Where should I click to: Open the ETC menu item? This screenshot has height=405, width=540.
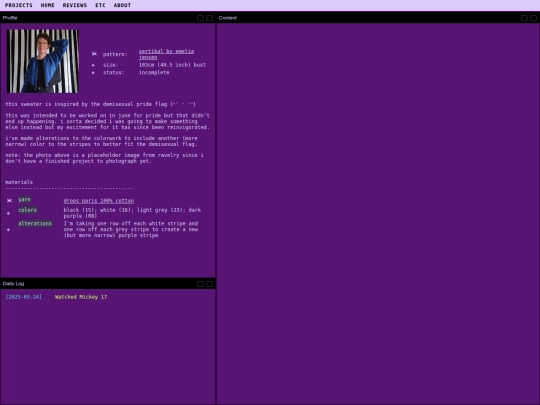pyautogui.click(x=100, y=5)
